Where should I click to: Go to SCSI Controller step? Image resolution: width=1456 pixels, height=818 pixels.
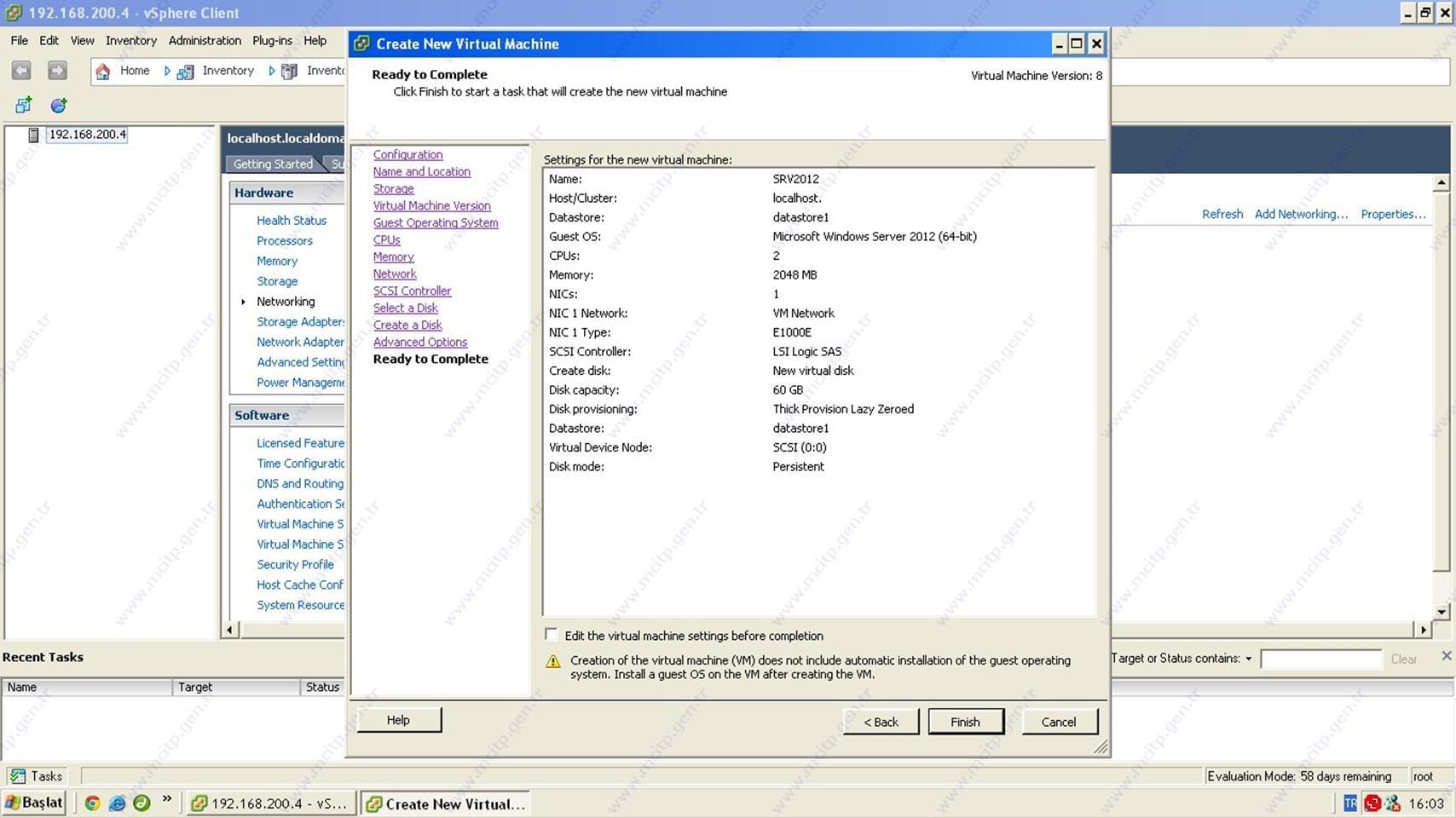[413, 291]
